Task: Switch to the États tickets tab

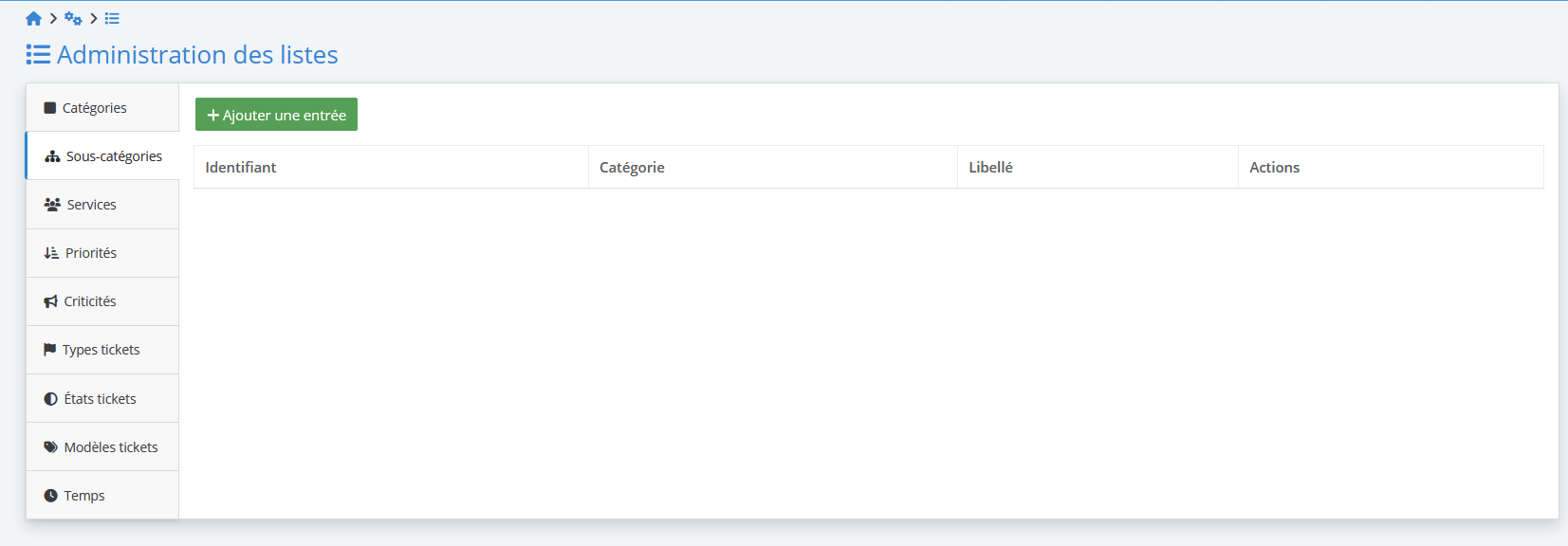Action: tap(102, 399)
